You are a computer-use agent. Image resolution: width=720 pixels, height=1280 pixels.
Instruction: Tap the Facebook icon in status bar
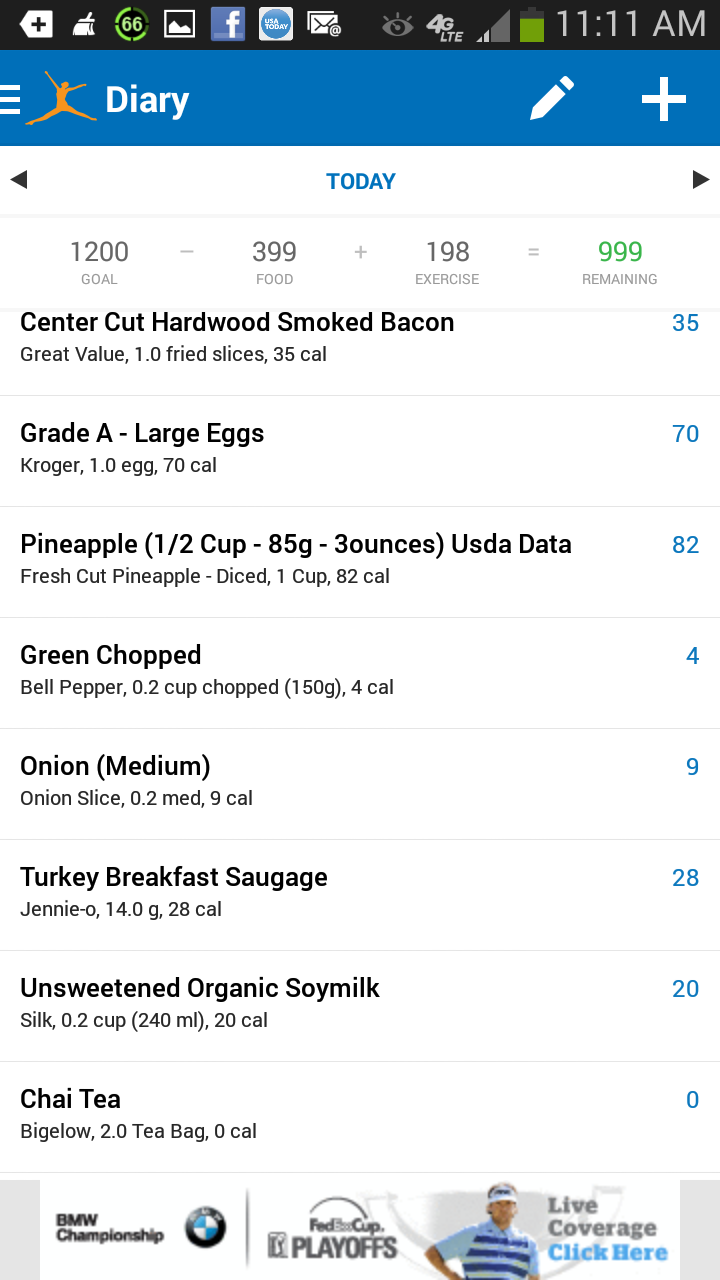click(228, 24)
